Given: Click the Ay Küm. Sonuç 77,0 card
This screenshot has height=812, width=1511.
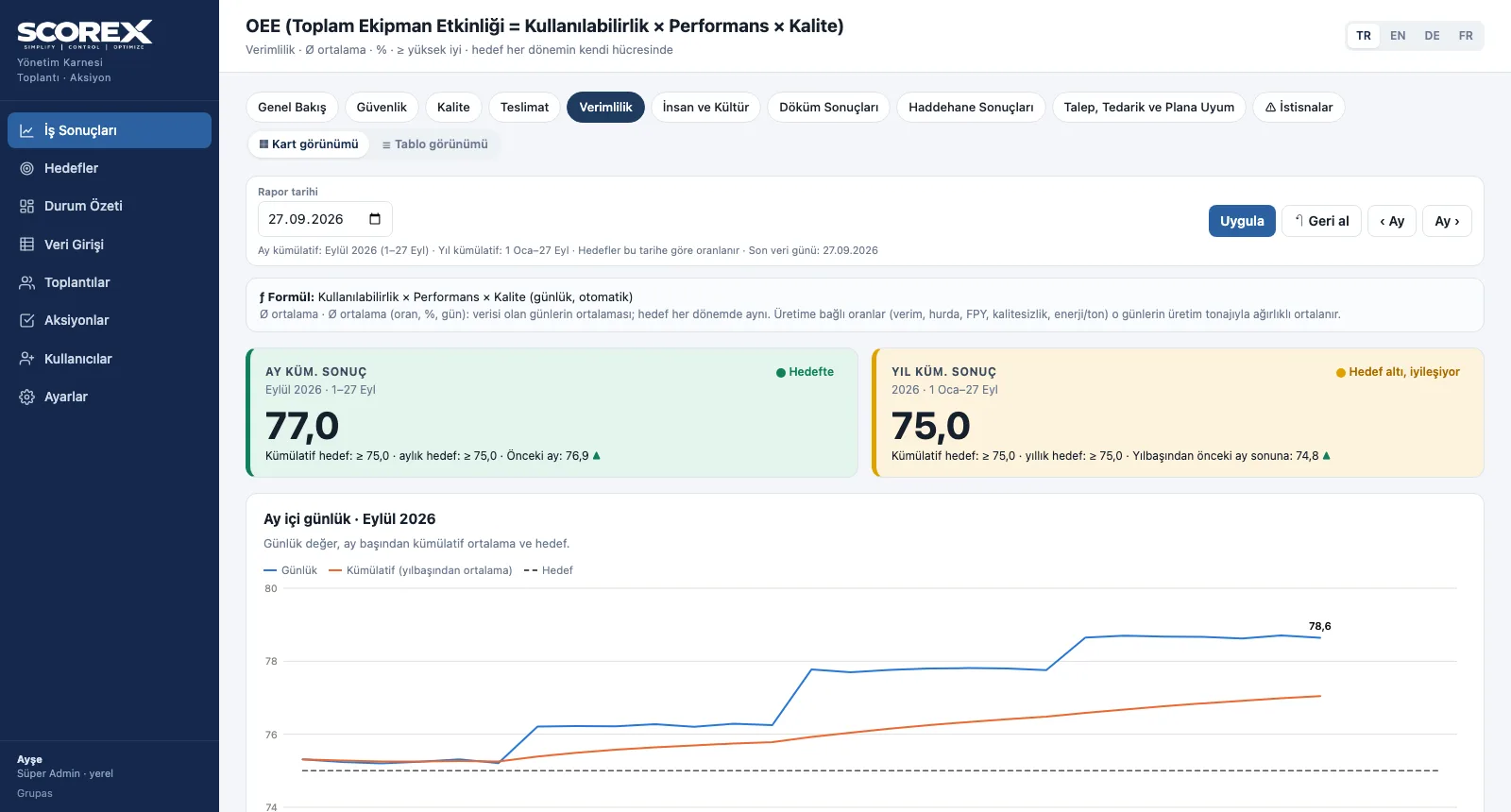Looking at the screenshot, I should (x=552, y=413).
